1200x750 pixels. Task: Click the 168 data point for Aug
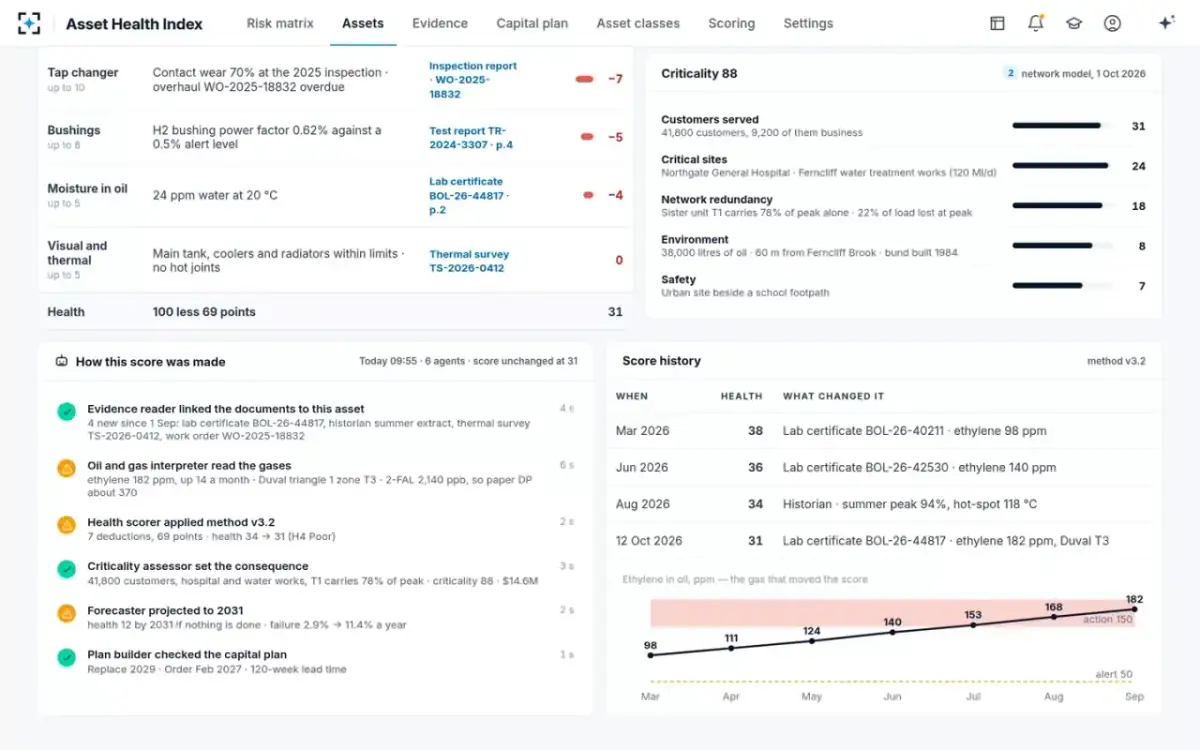[x=1054, y=617]
